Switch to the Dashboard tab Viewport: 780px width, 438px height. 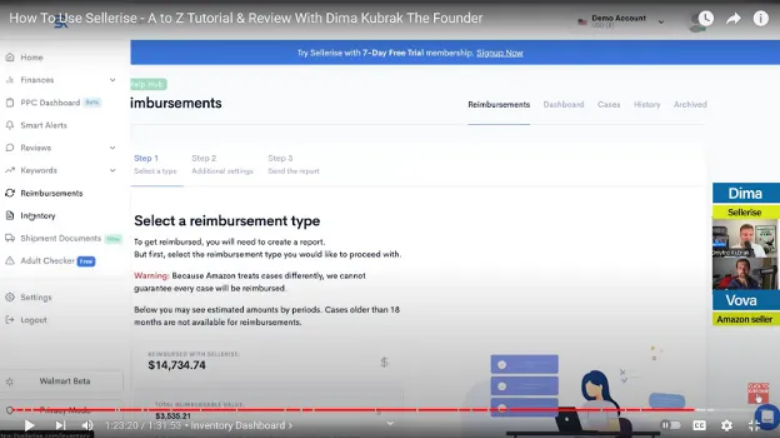pos(564,105)
